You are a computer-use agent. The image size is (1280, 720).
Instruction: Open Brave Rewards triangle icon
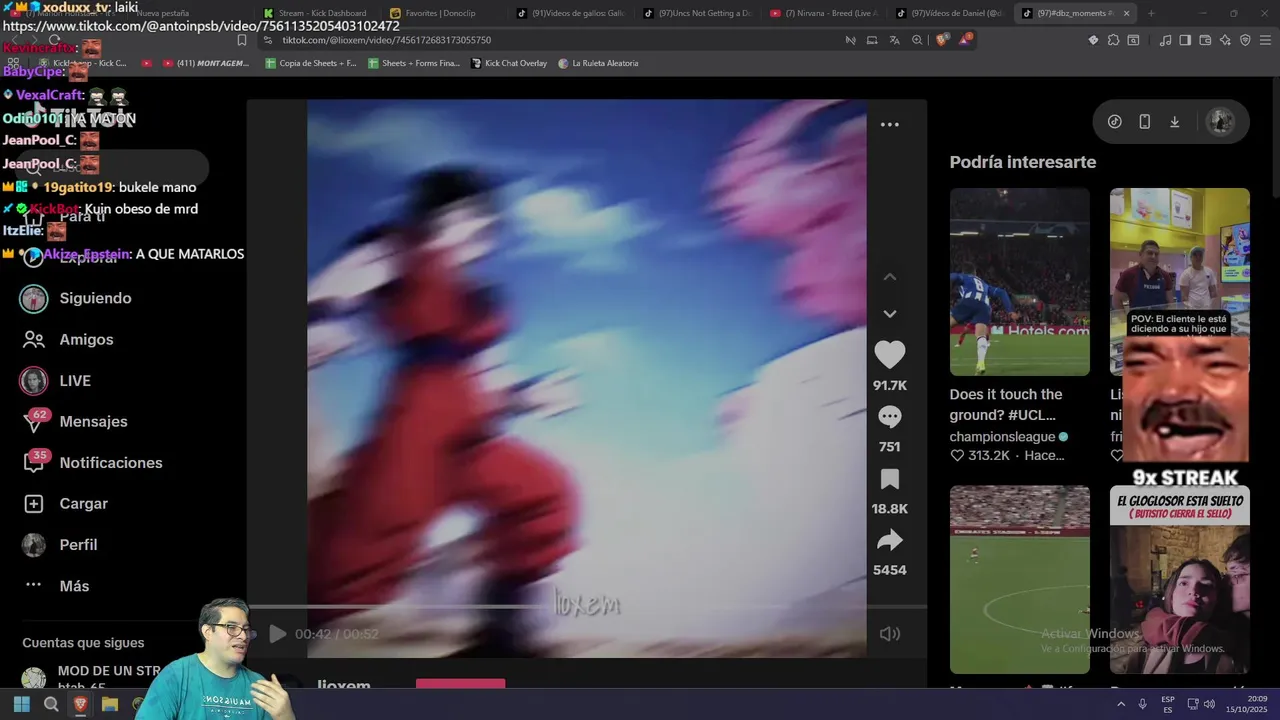tap(965, 40)
